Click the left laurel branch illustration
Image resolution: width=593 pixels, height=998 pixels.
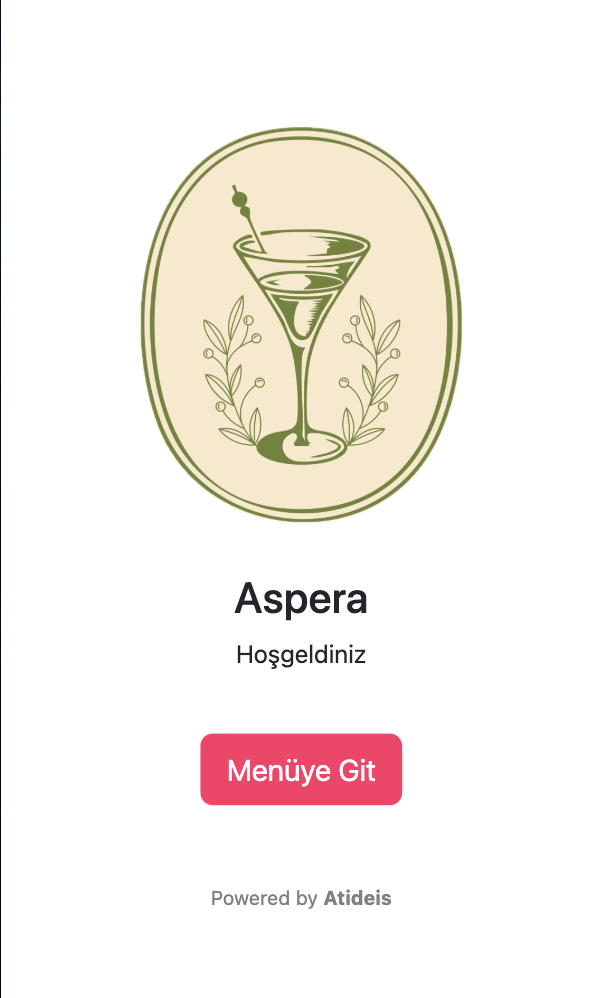234,372
